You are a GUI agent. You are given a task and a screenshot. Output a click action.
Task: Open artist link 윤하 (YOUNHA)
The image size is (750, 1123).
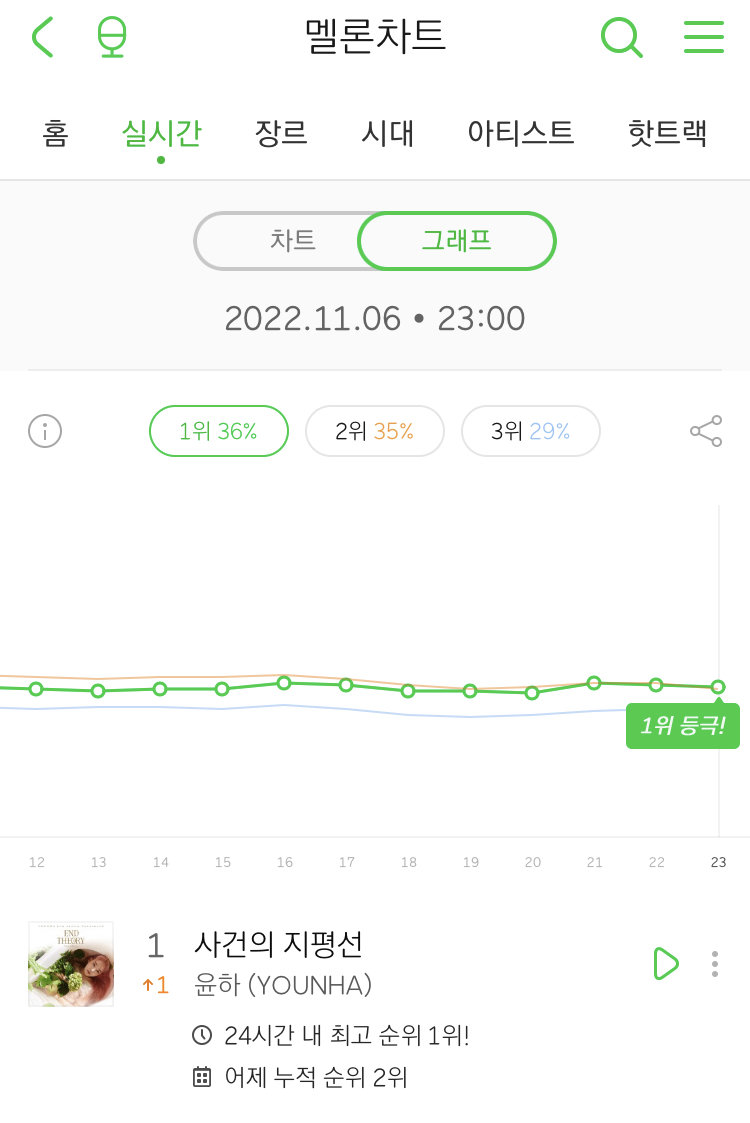click(x=282, y=985)
